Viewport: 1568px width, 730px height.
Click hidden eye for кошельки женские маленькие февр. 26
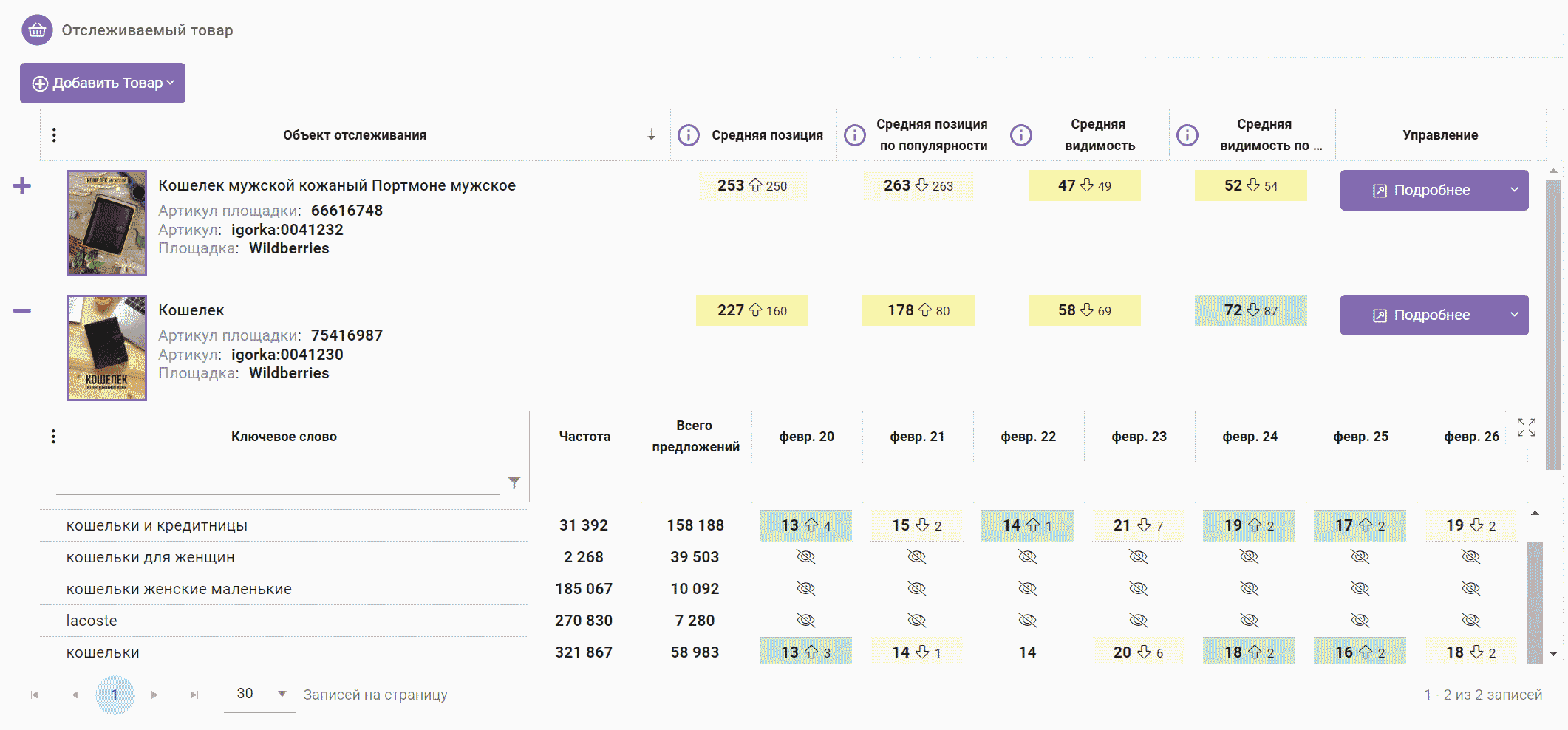[x=1470, y=588]
